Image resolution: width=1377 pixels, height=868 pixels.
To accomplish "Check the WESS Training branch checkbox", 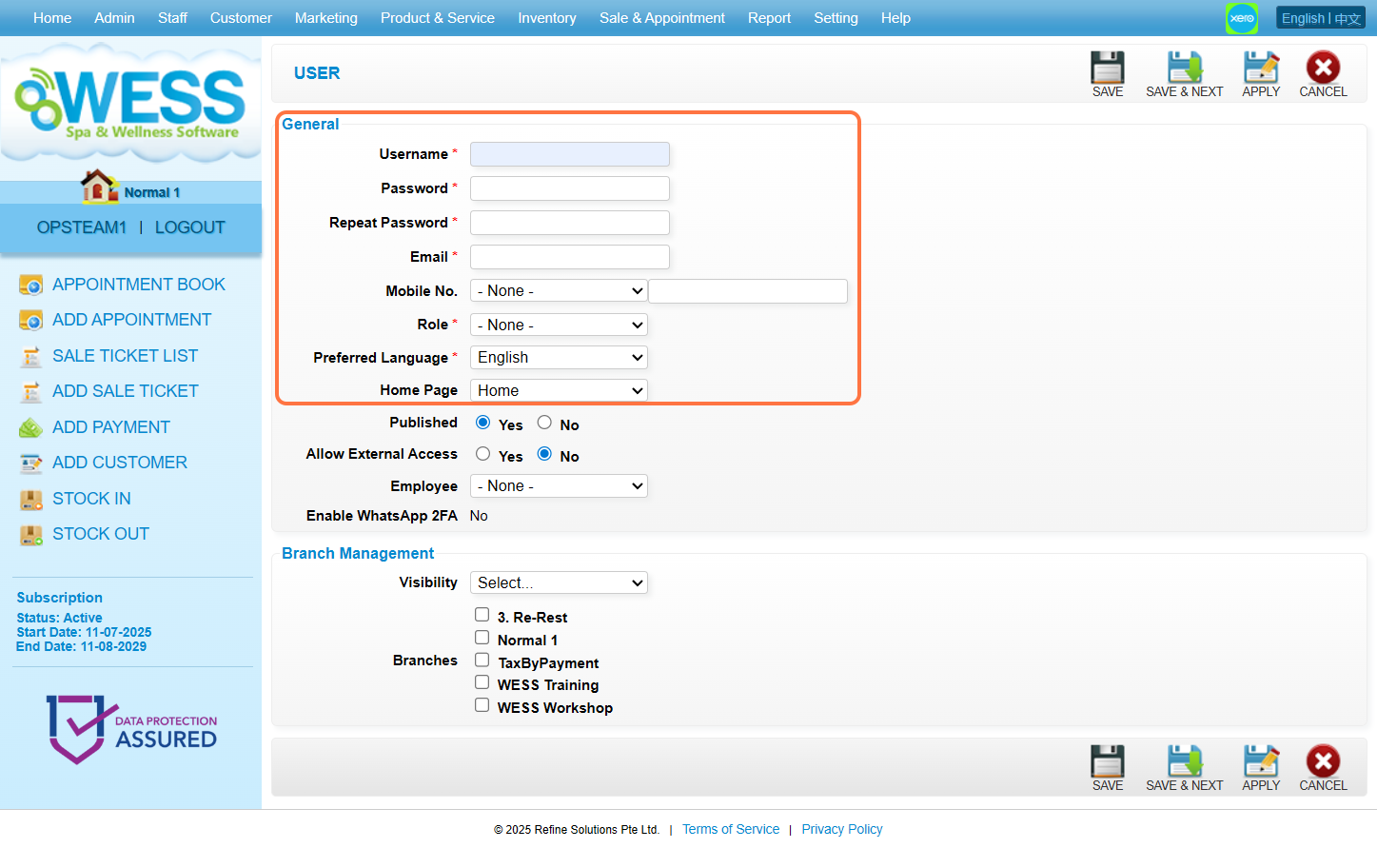I will tap(482, 682).
